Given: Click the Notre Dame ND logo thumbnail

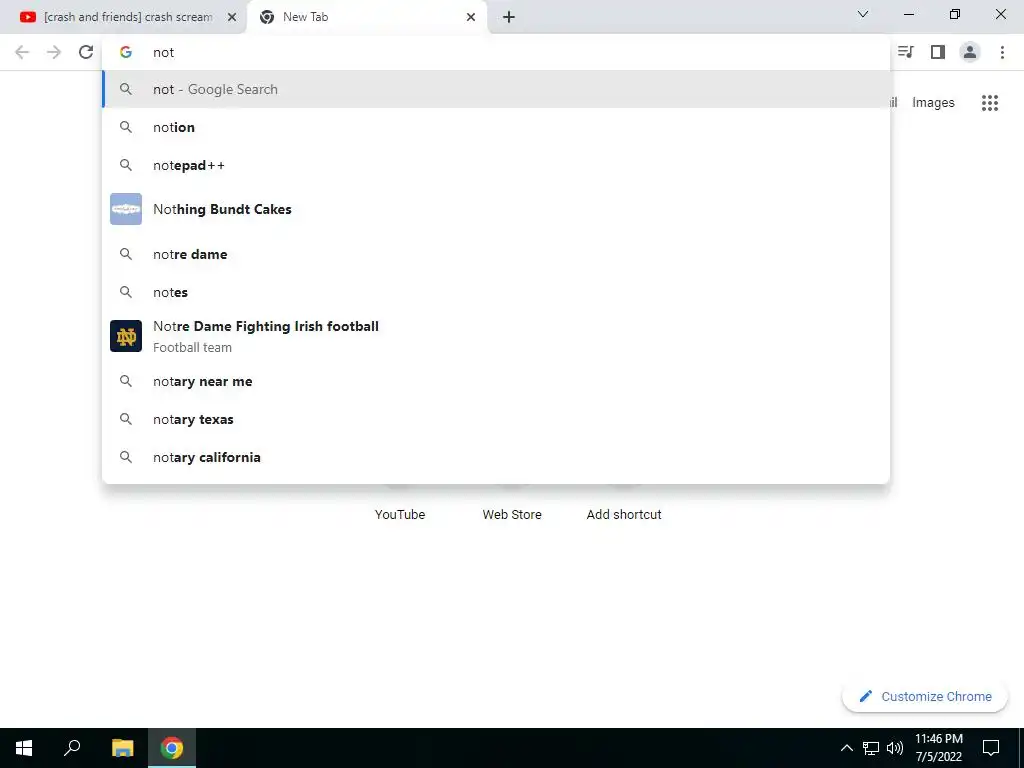Looking at the screenshot, I should 126,336.
